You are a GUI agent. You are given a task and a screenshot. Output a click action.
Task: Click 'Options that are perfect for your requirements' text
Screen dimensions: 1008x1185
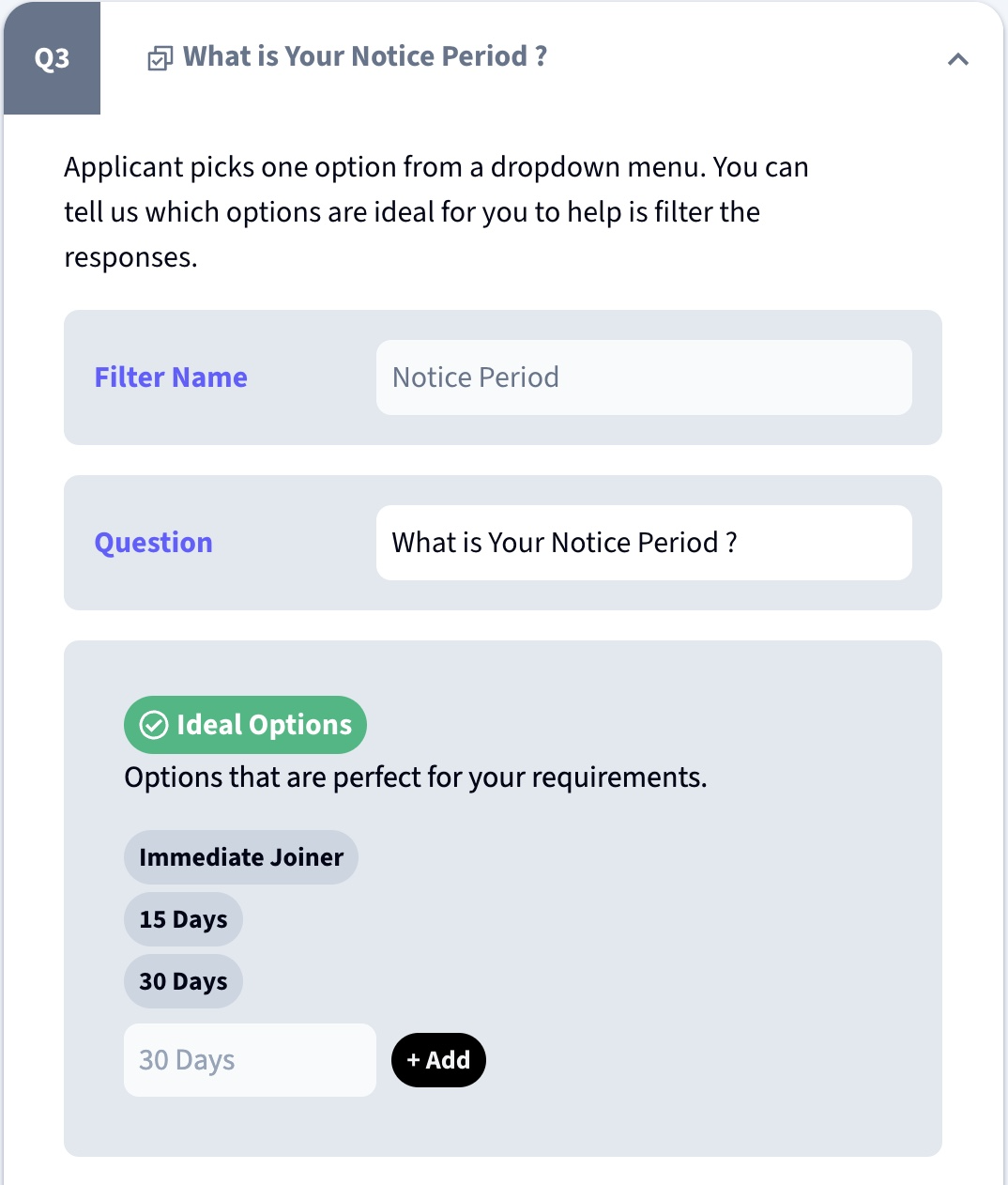click(x=416, y=777)
